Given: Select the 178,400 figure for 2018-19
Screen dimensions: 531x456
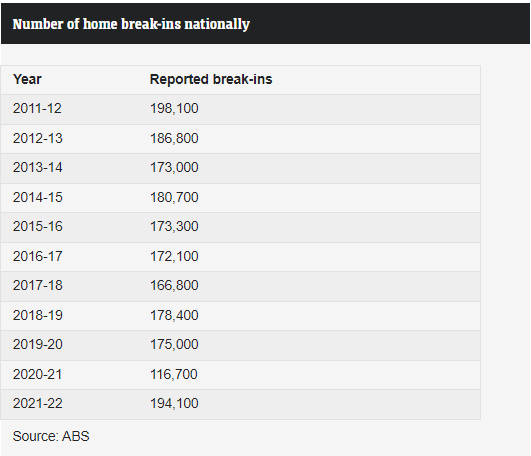Looking at the screenshot, I should [174, 316].
